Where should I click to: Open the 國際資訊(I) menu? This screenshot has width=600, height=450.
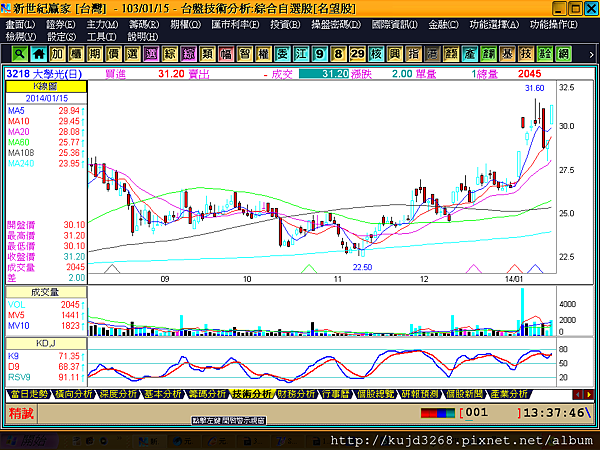tap(395, 25)
